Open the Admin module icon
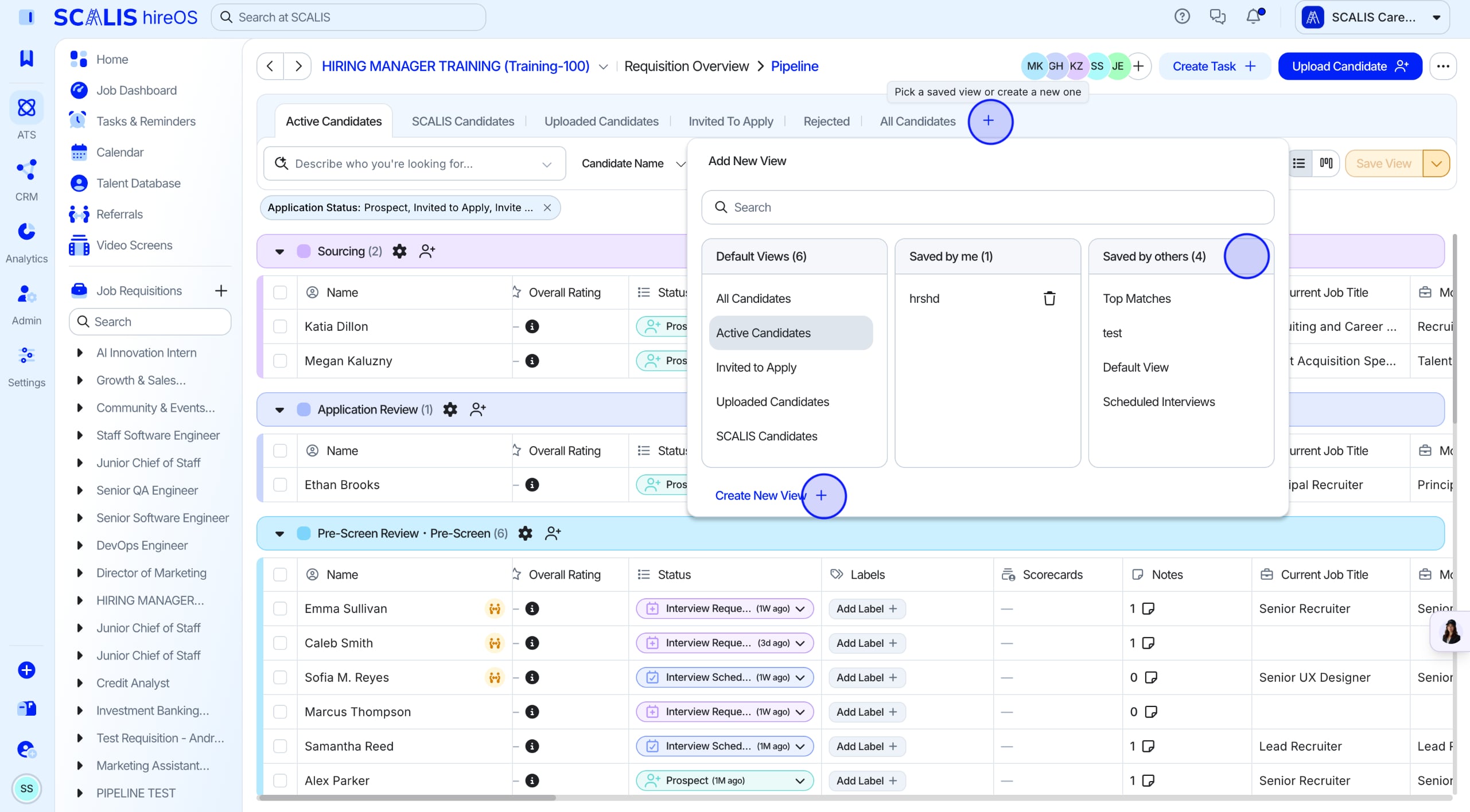The image size is (1470, 812). [x=26, y=294]
